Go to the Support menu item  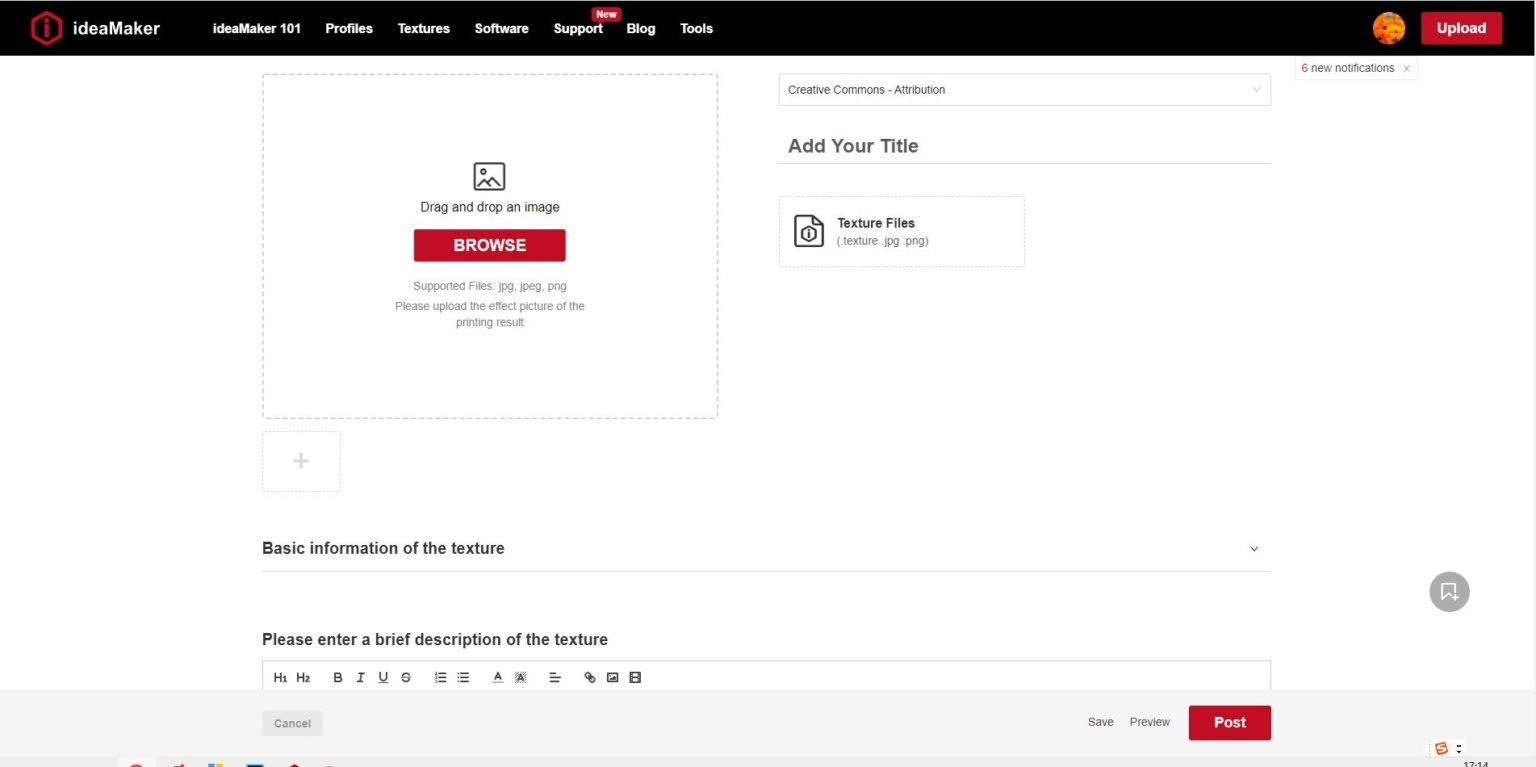[x=578, y=29]
